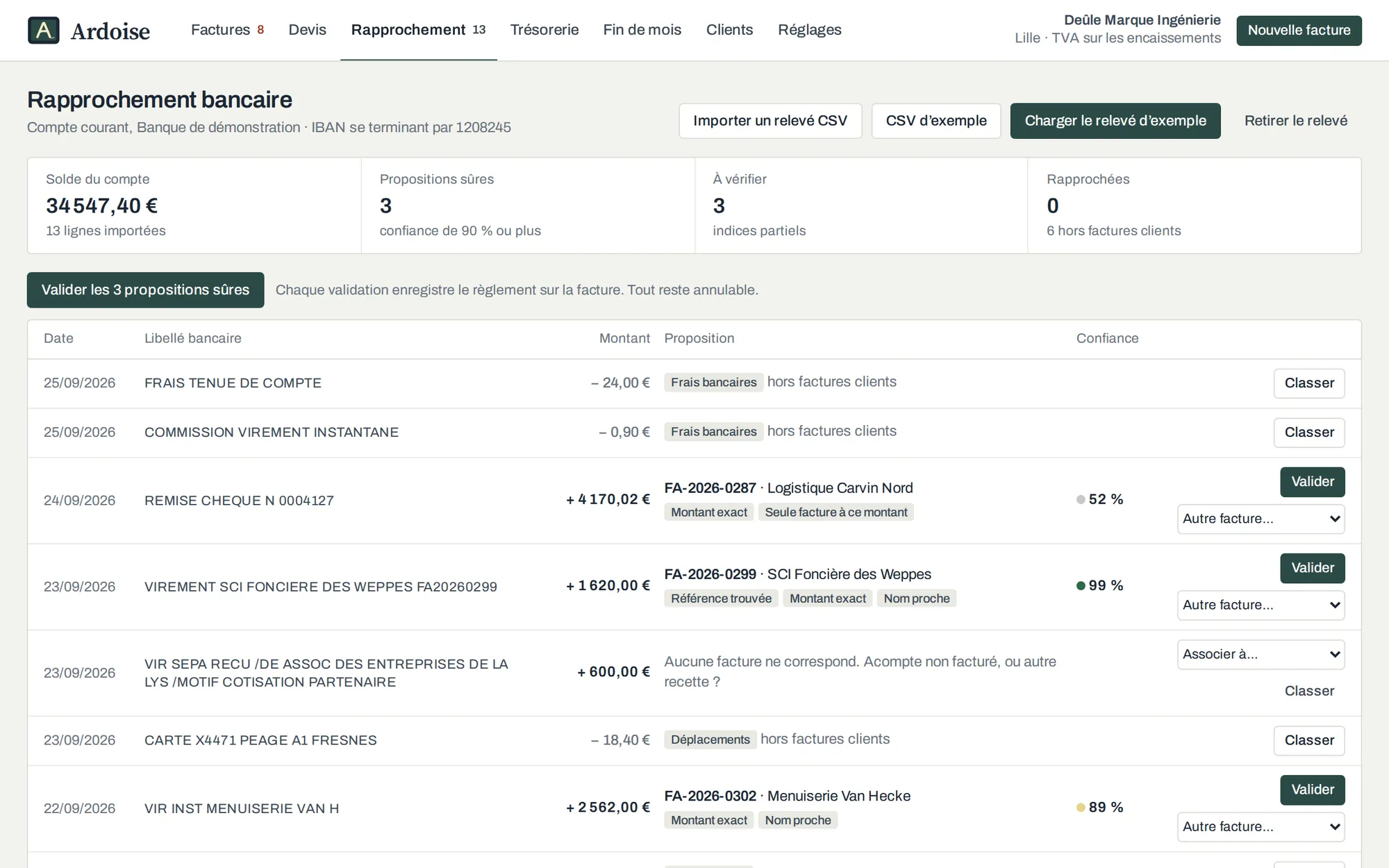Image resolution: width=1389 pixels, height=868 pixels.
Task: Classer the 600,00 € VIR SEPA line
Action: click(1309, 691)
